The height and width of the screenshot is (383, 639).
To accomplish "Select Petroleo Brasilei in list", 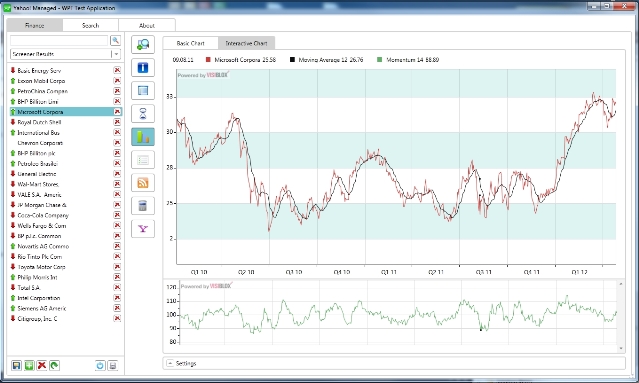I will [66, 163].
